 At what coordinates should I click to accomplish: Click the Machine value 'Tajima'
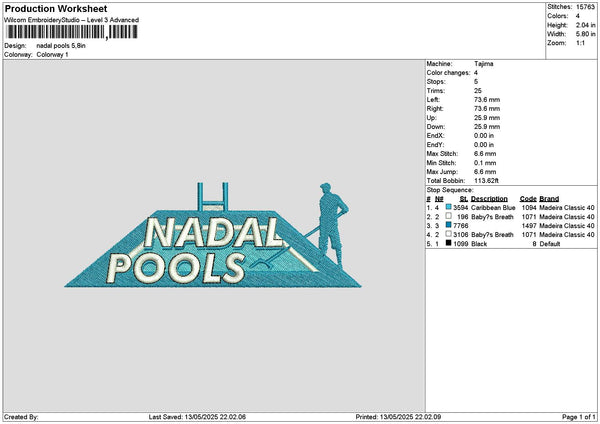pos(484,64)
